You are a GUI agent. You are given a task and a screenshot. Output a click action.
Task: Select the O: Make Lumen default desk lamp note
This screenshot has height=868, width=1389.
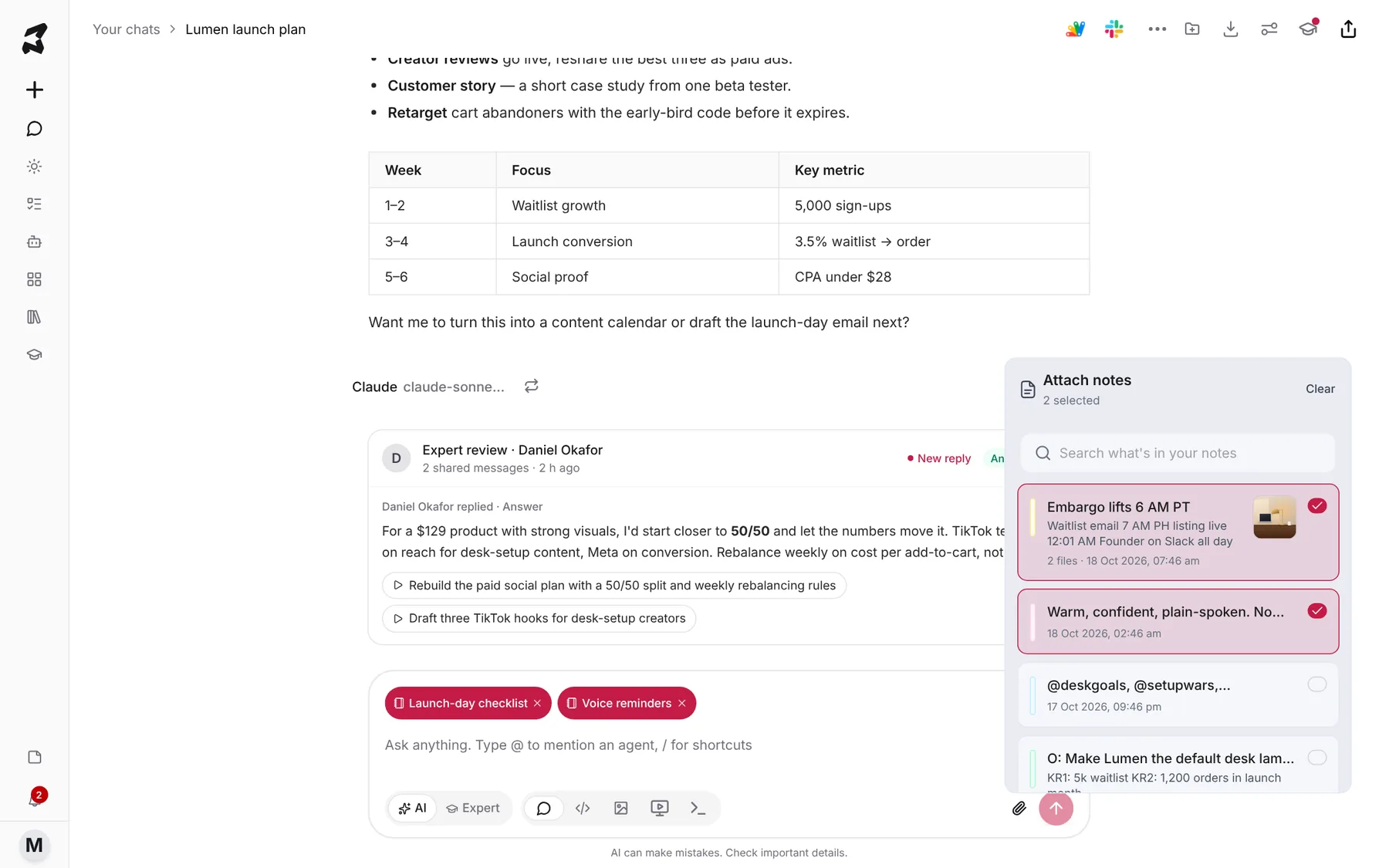point(1316,757)
